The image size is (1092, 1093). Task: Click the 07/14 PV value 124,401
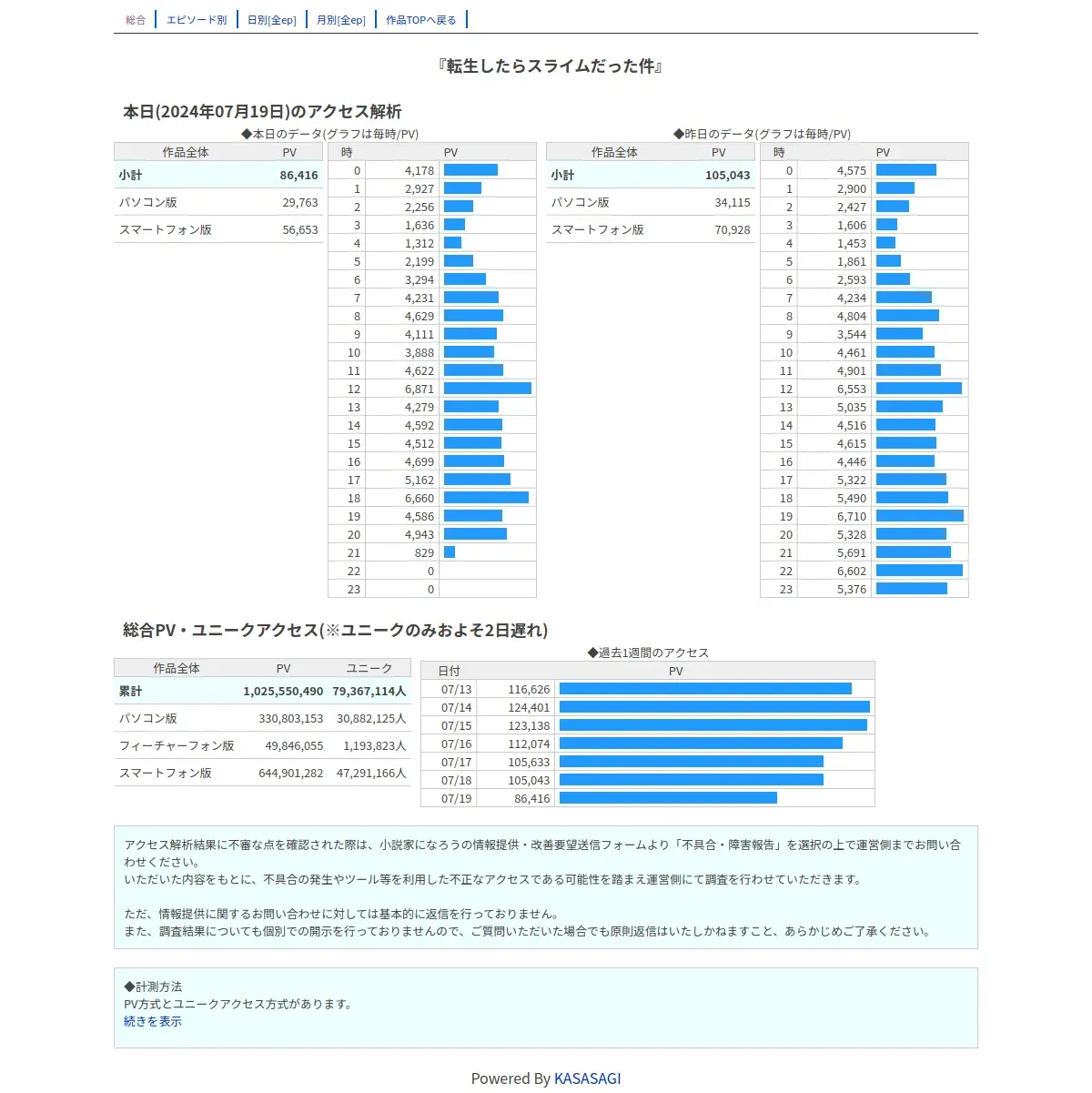(530, 708)
